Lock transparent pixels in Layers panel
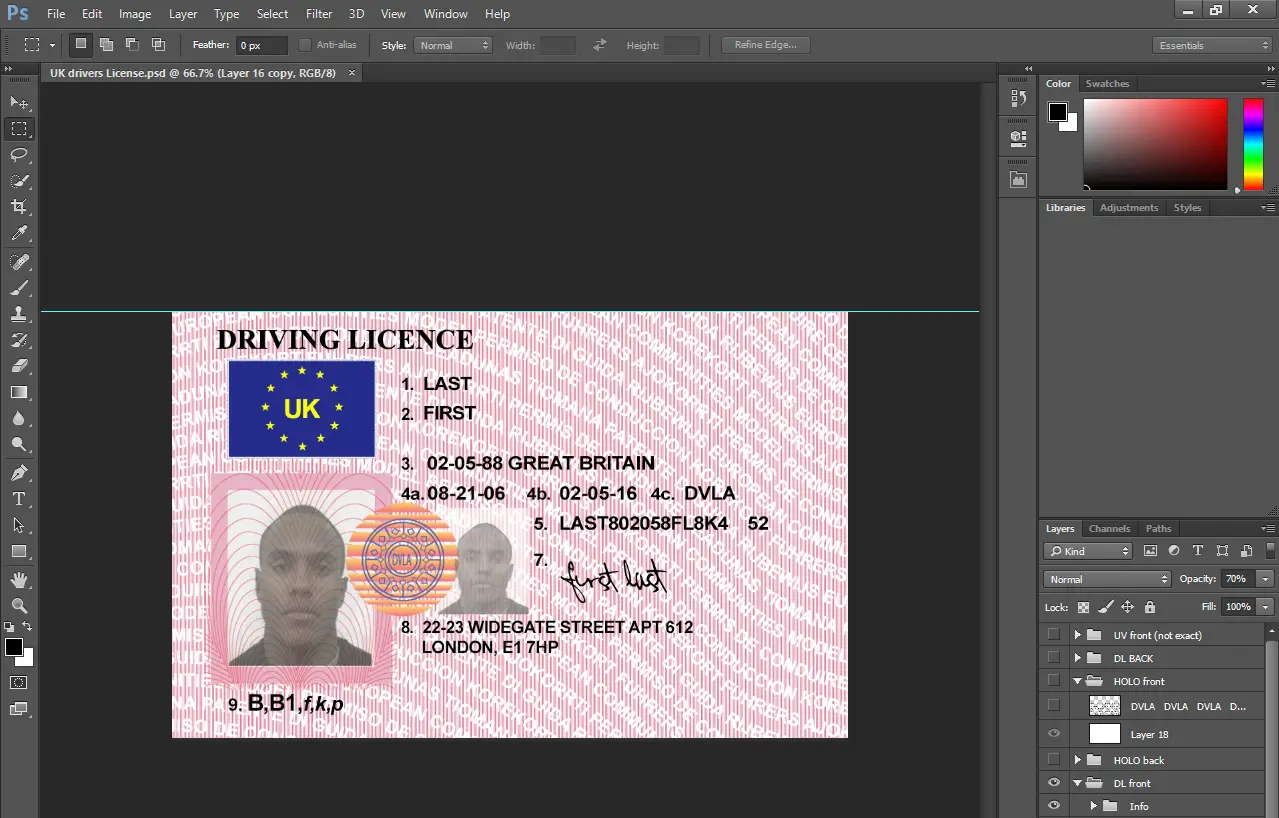 (x=1083, y=607)
